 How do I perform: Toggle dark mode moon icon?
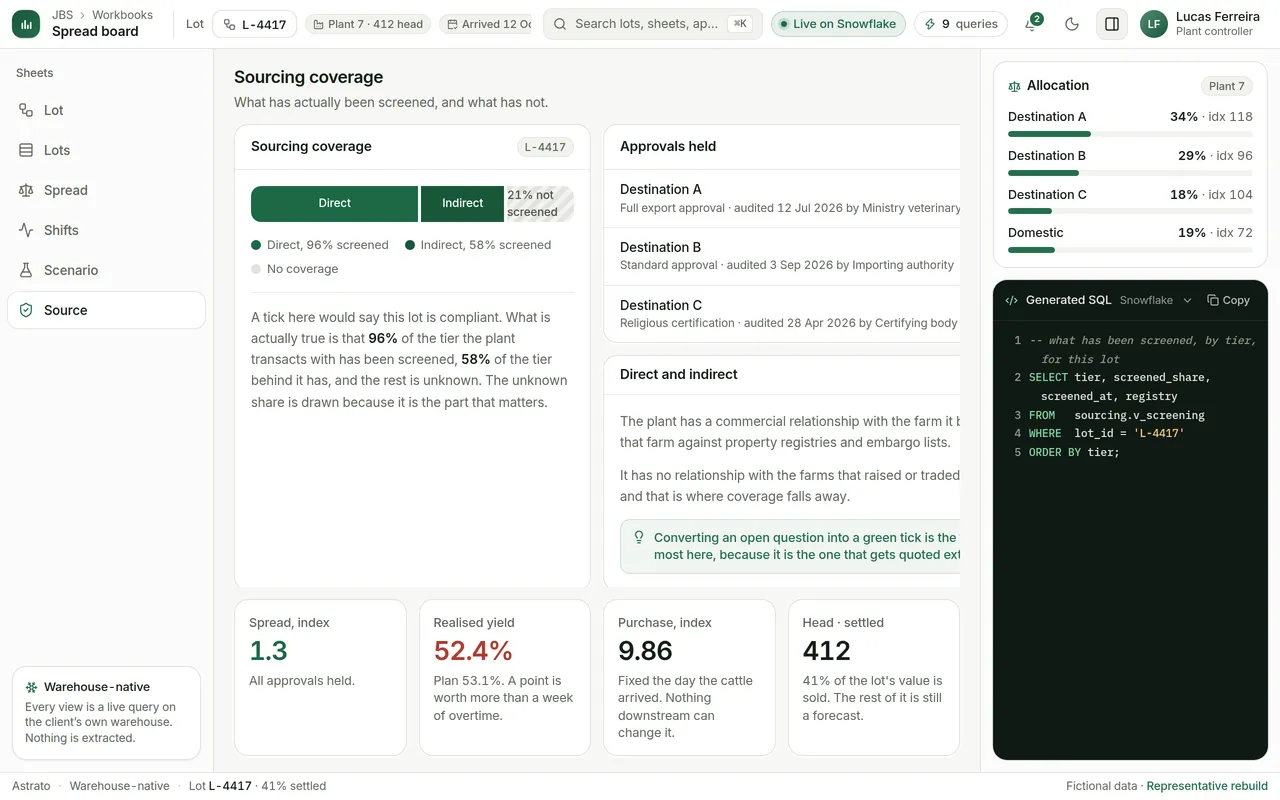pyautogui.click(x=1072, y=24)
